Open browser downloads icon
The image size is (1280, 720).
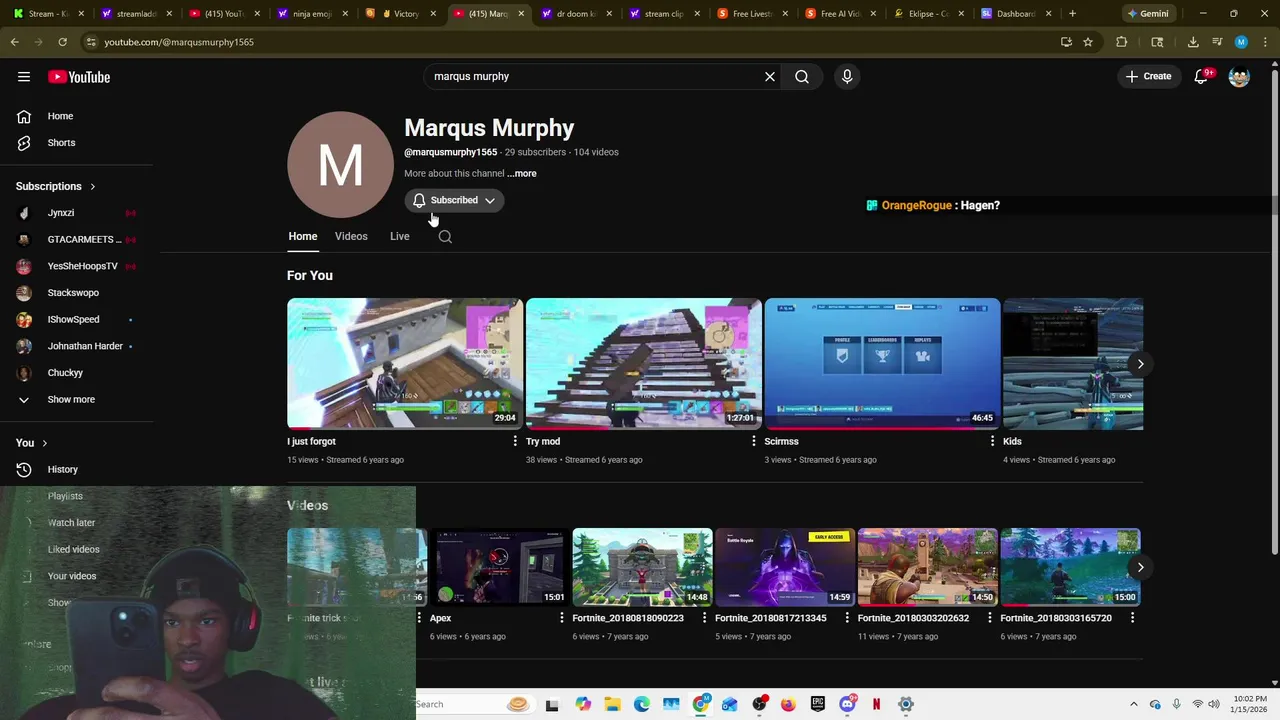tap(1193, 42)
